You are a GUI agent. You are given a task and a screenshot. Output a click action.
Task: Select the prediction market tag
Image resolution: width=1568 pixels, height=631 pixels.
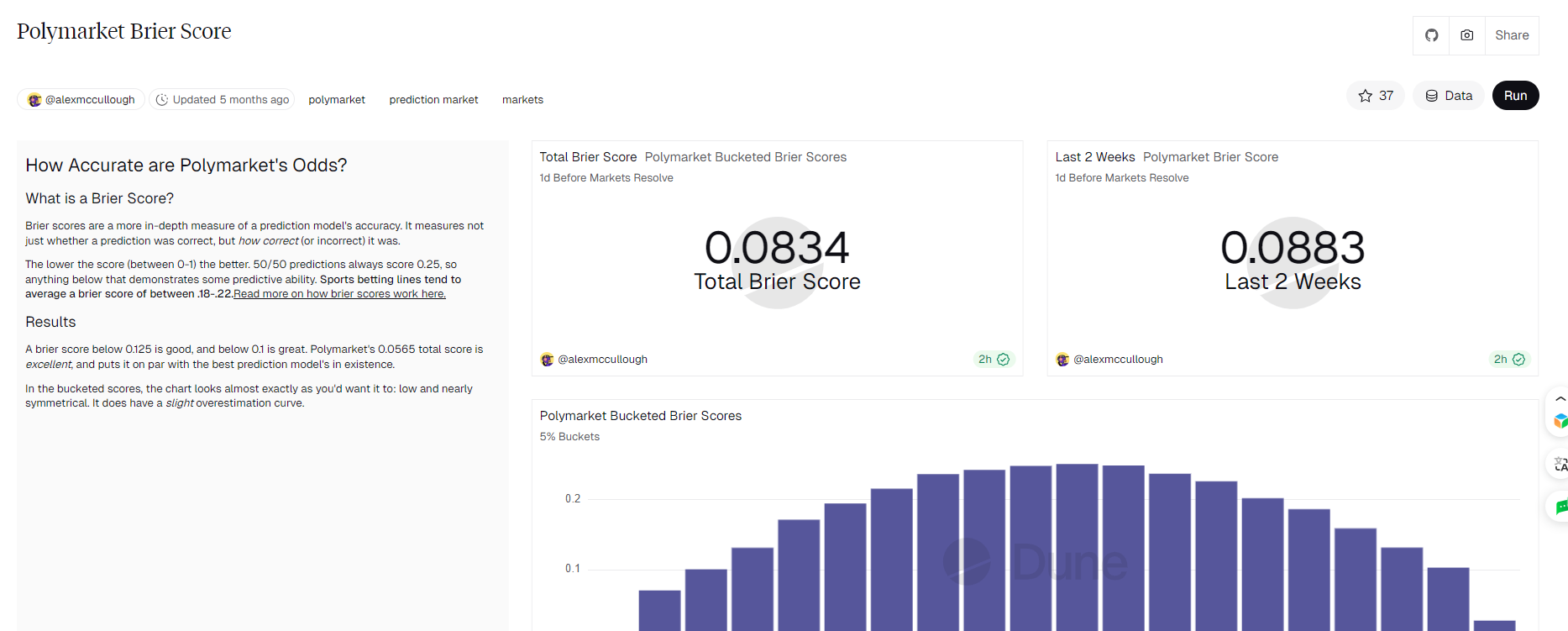coord(433,100)
